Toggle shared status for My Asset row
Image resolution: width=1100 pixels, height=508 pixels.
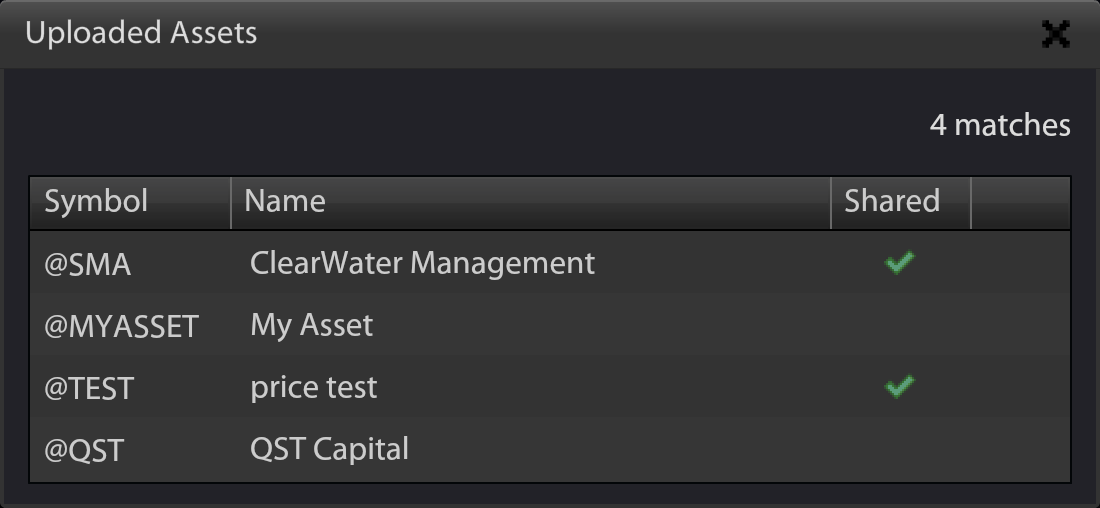click(899, 325)
